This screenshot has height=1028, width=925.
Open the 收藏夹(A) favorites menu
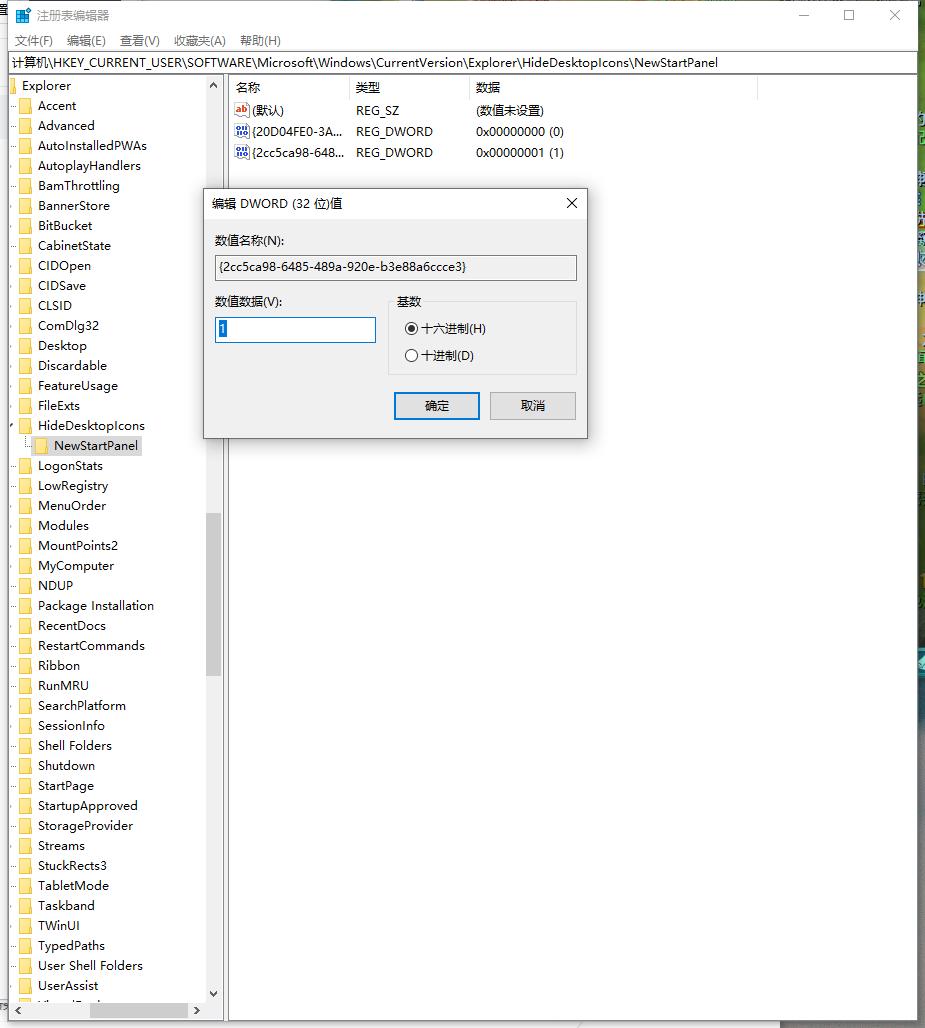click(199, 41)
